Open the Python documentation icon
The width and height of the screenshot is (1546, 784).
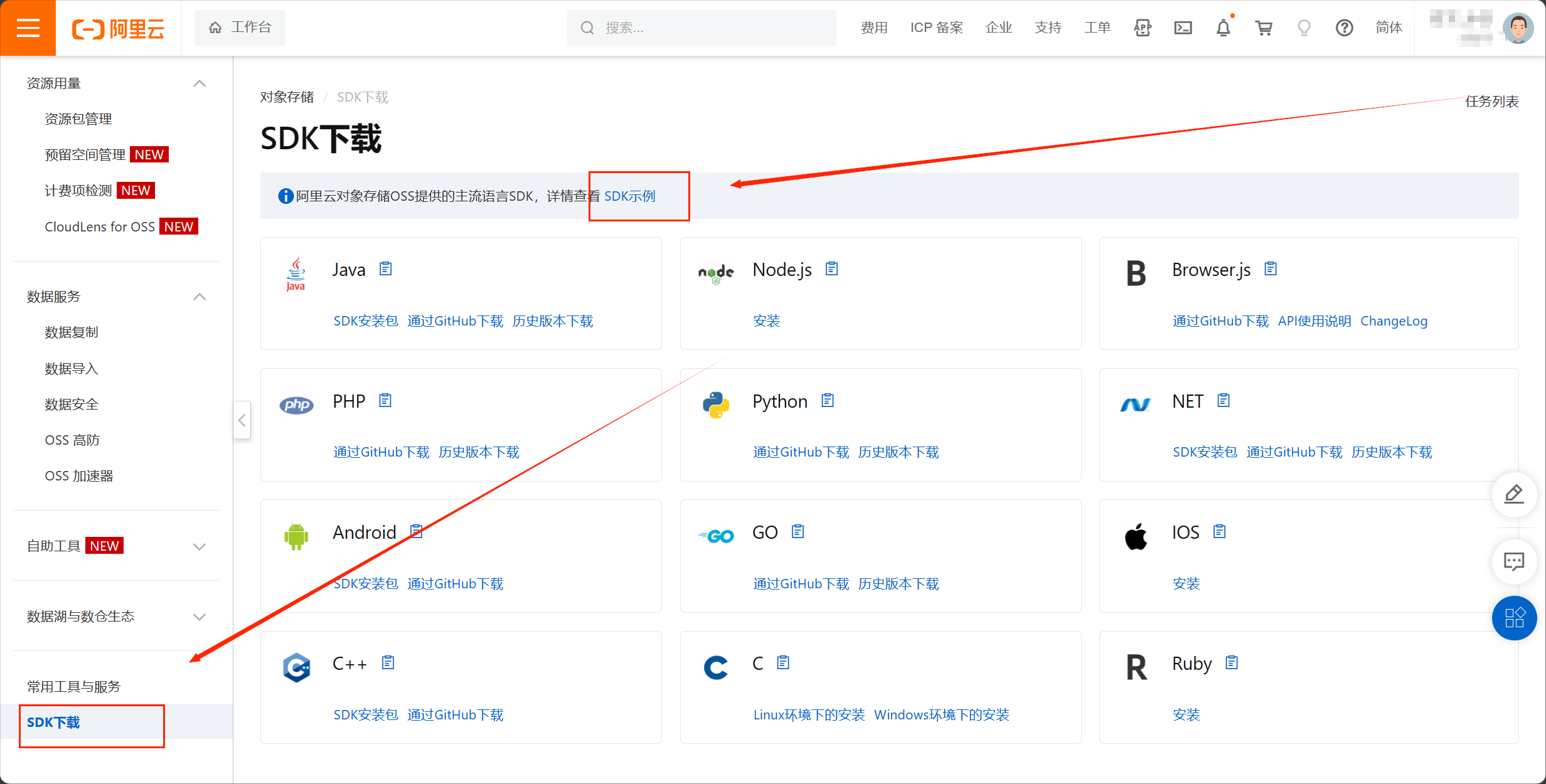pyautogui.click(x=828, y=400)
